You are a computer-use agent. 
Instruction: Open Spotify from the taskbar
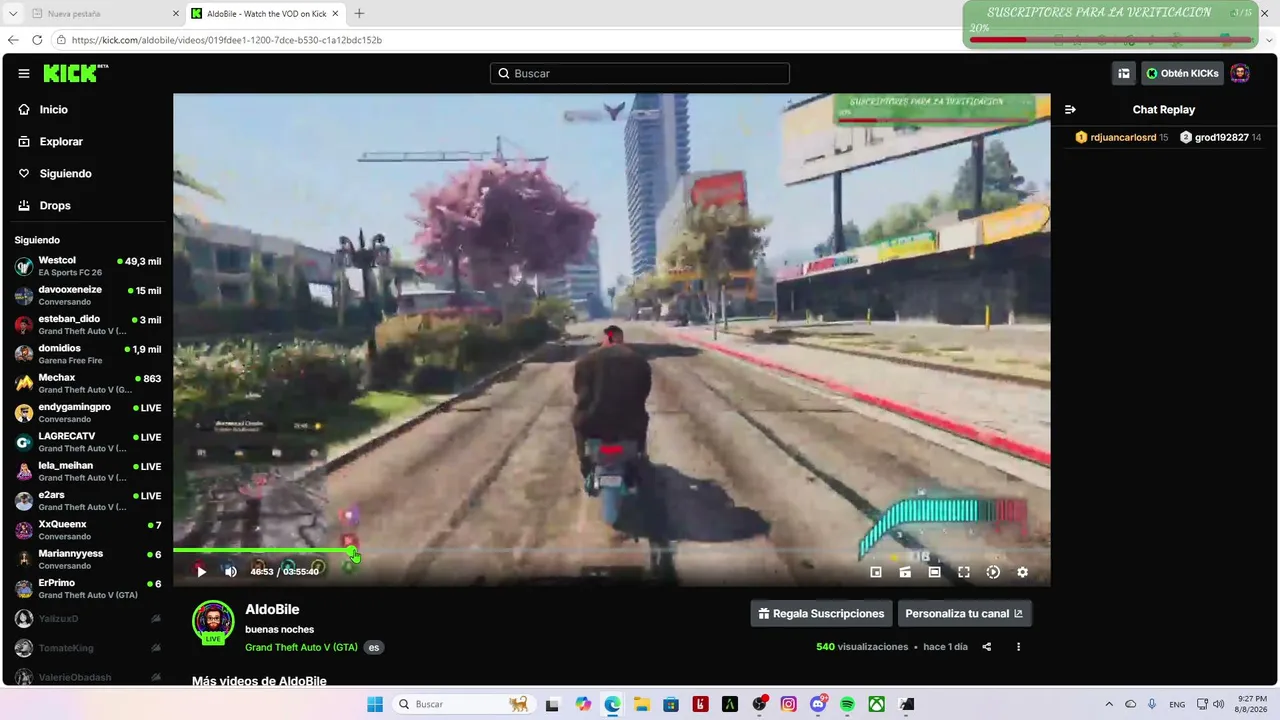[x=847, y=704]
